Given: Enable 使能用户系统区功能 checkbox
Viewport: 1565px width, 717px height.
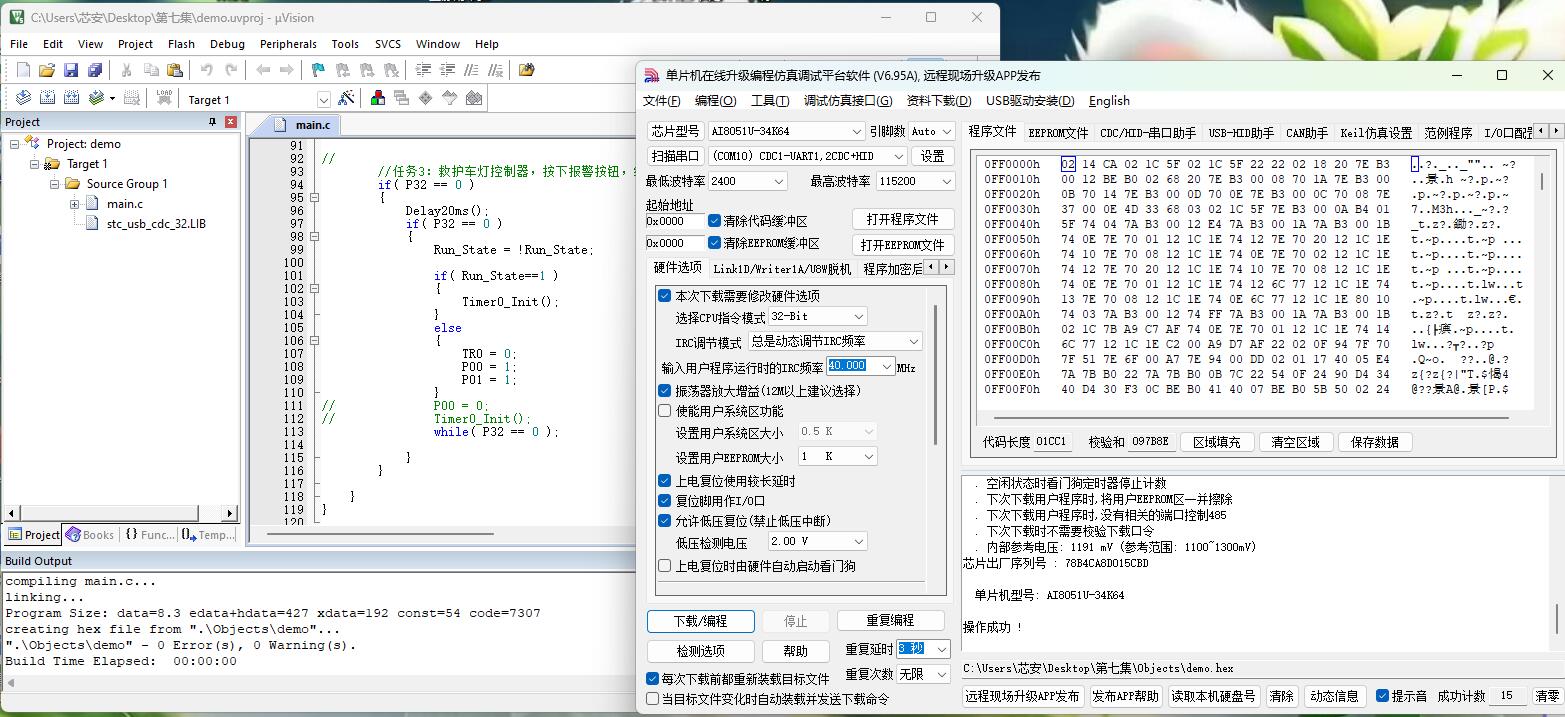Looking at the screenshot, I should tap(665, 411).
